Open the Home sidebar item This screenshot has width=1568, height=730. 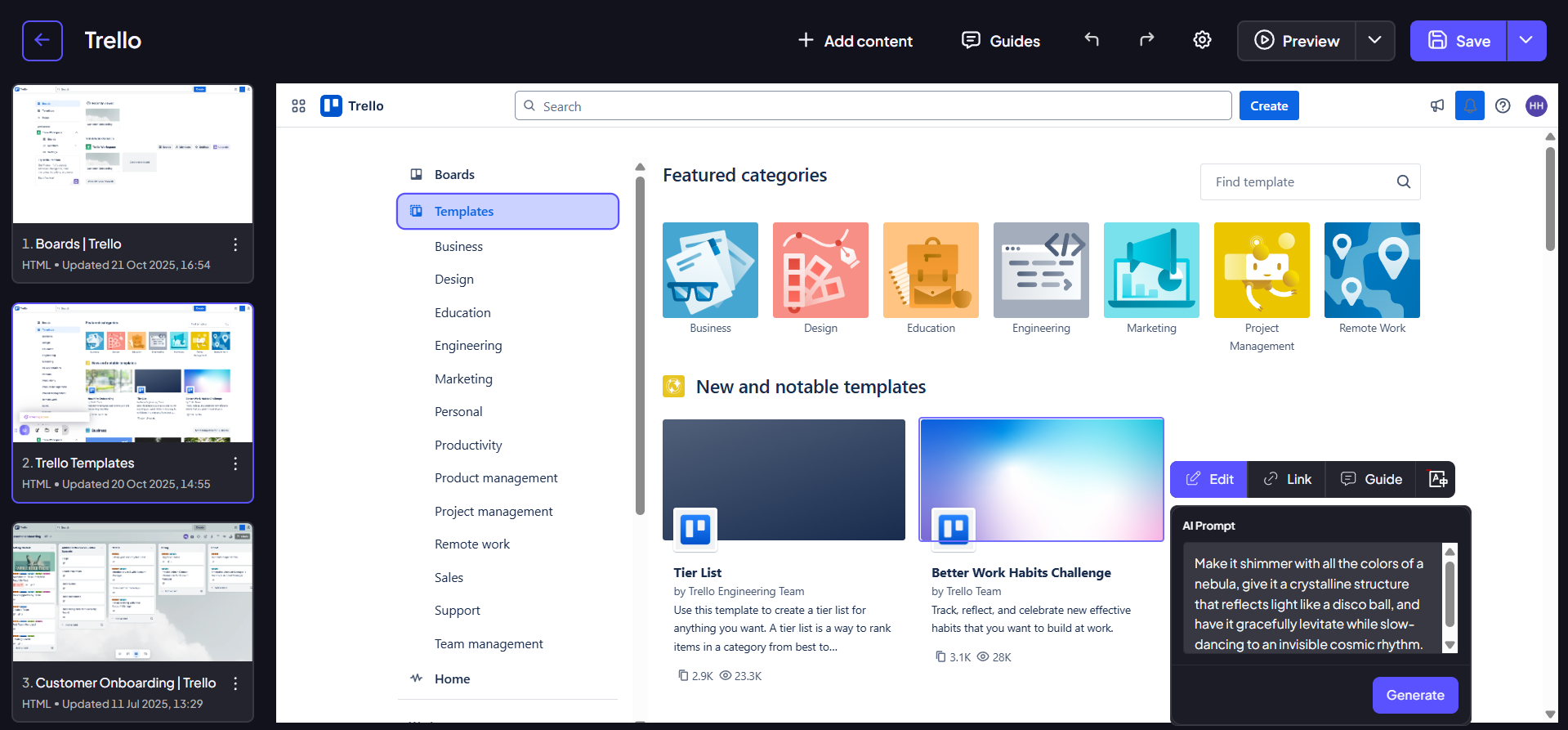click(x=507, y=678)
